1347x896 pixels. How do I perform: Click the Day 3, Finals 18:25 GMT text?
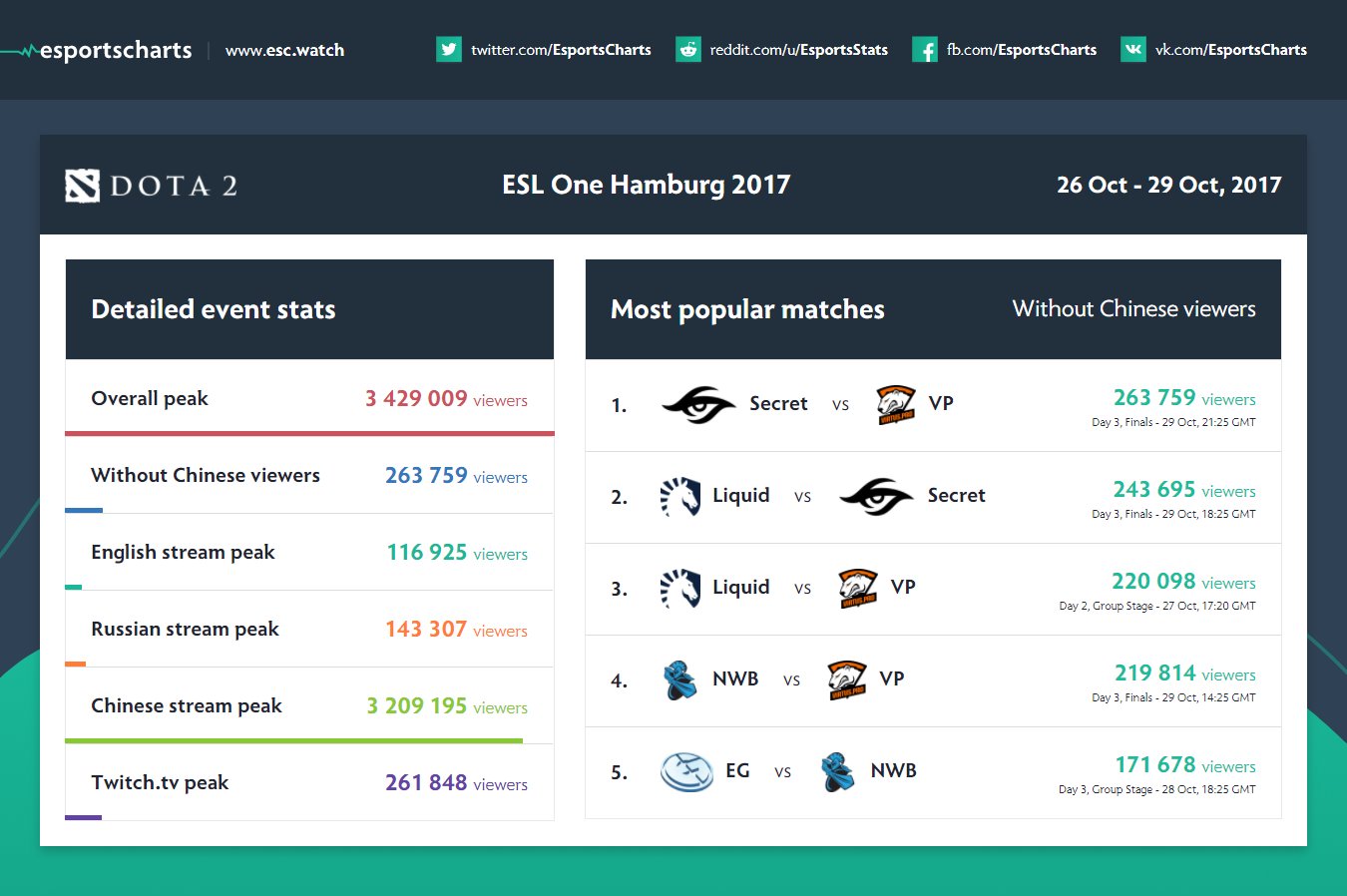tap(1173, 514)
